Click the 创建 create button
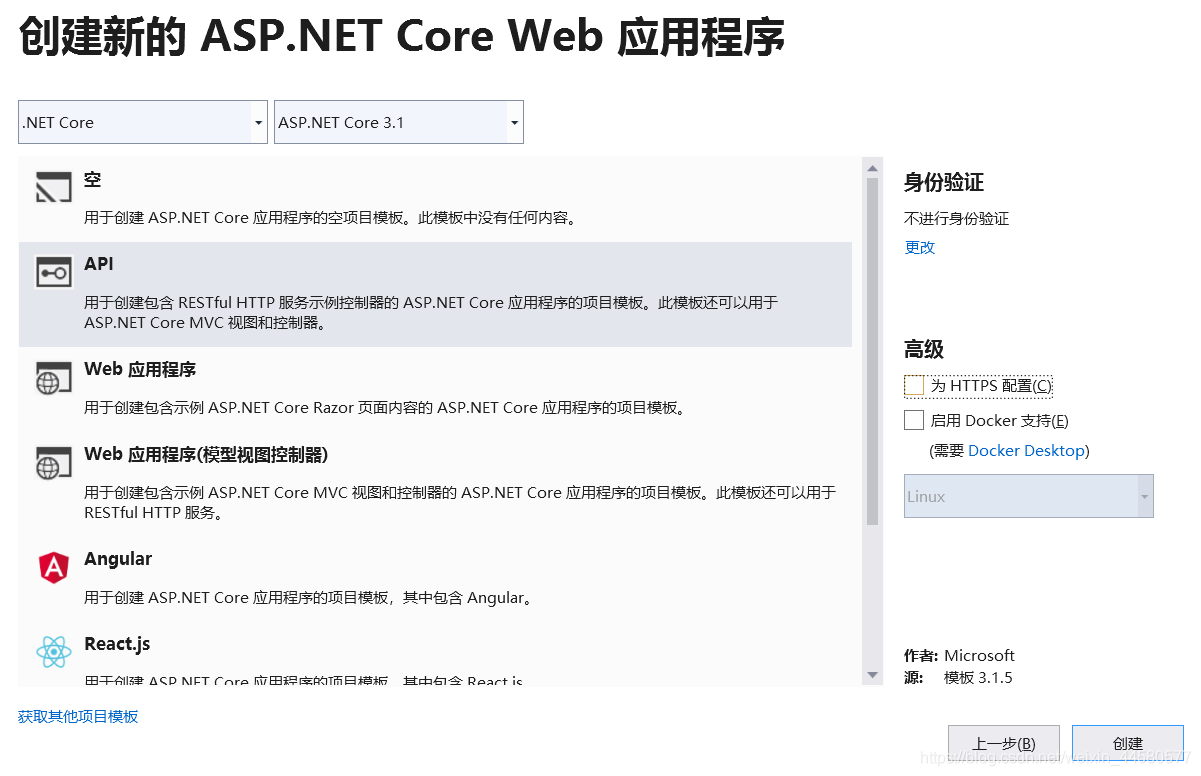Screen dimensions: 1201x776 1128,743
